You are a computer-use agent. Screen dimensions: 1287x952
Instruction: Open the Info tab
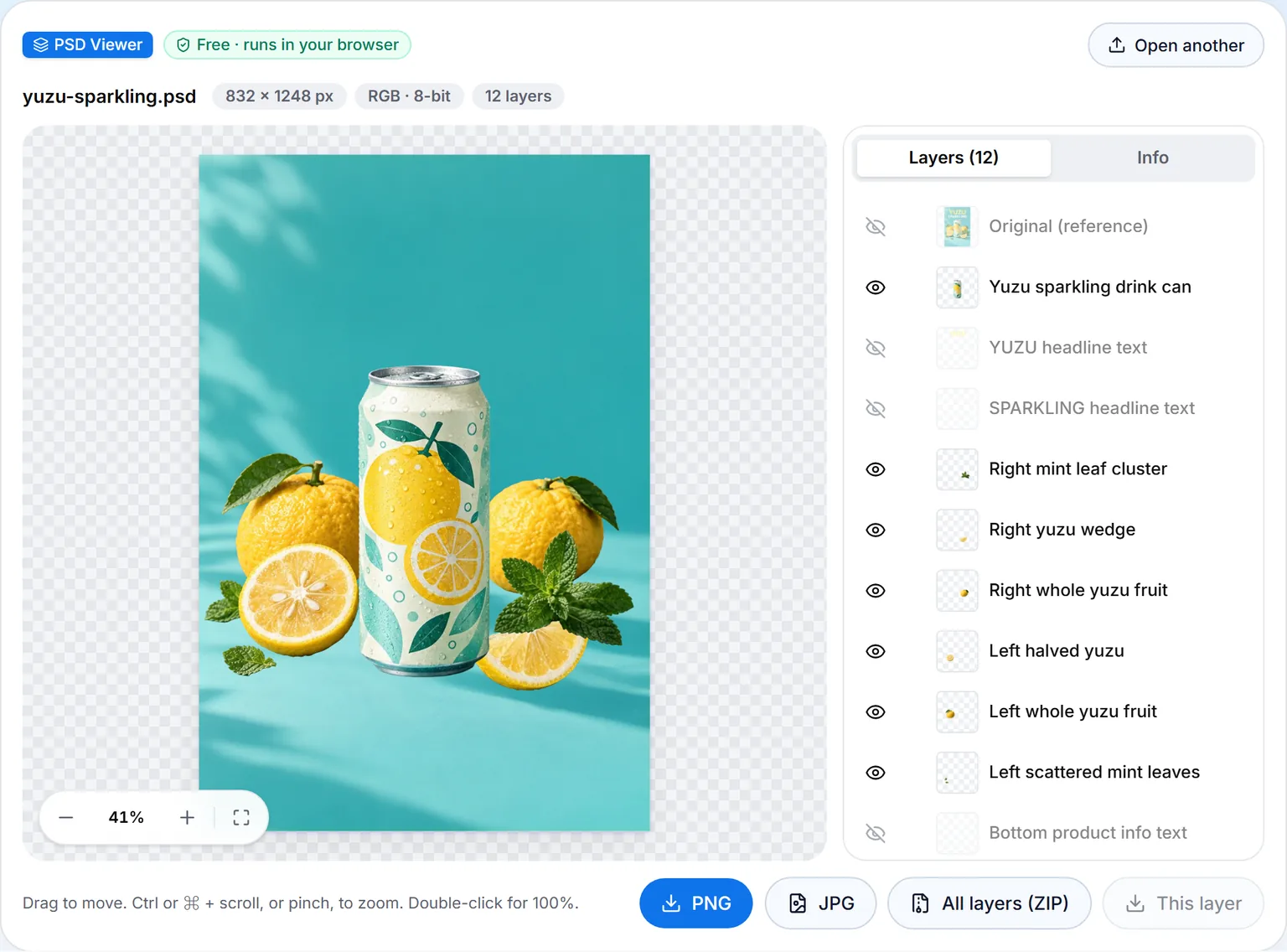[1152, 158]
